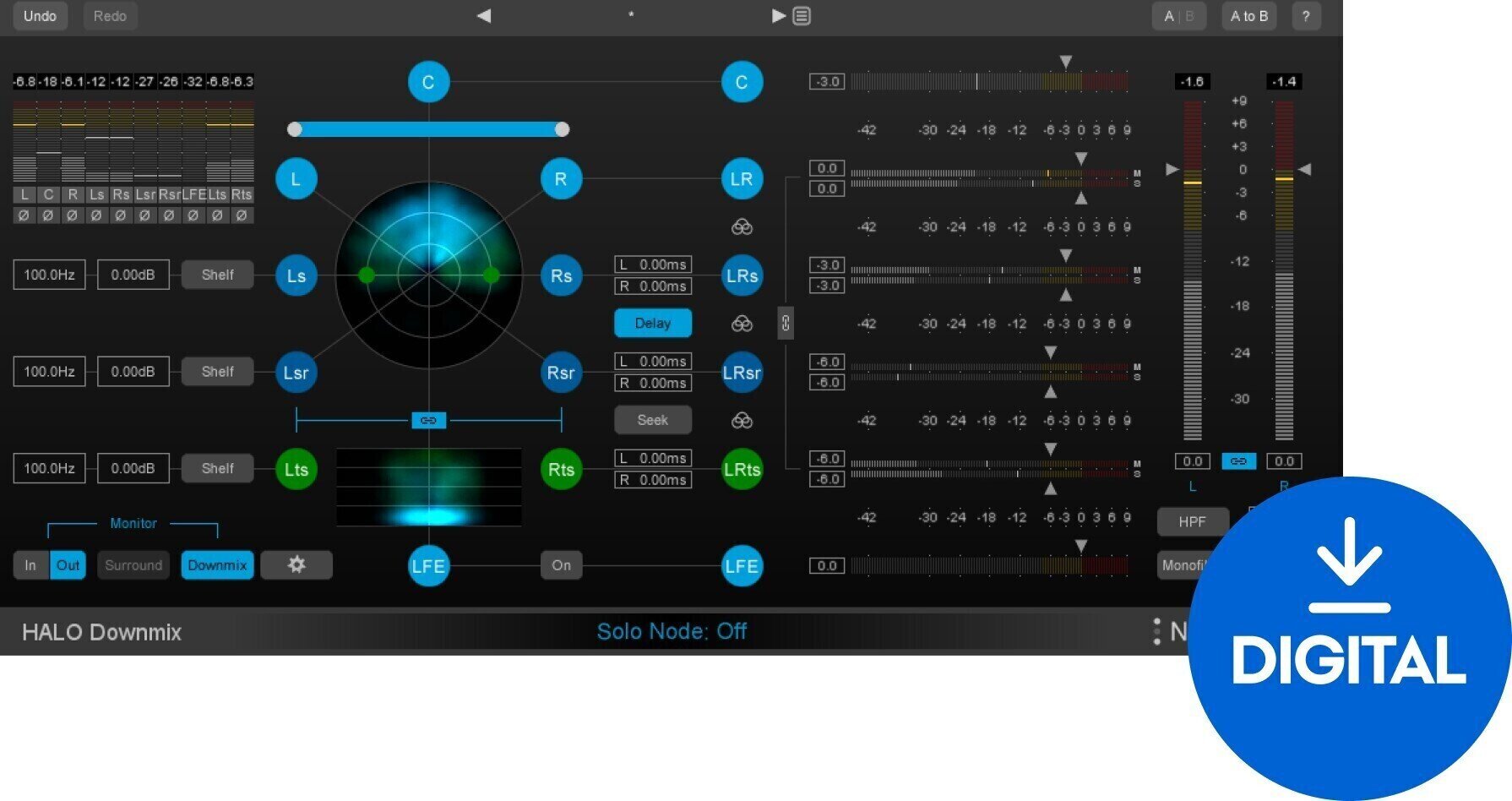Select the Downmix monitor tab
Viewport: 1512px width, 801px height.
pos(217,564)
